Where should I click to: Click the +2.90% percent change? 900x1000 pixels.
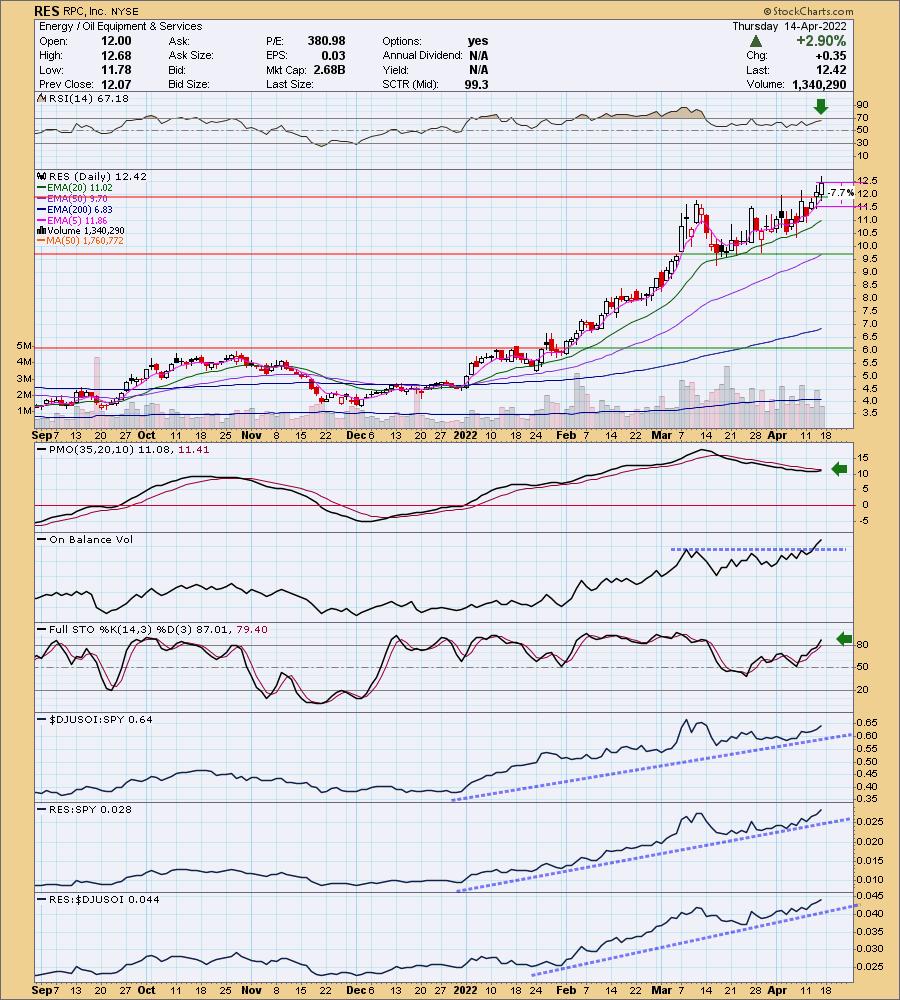(x=821, y=41)
